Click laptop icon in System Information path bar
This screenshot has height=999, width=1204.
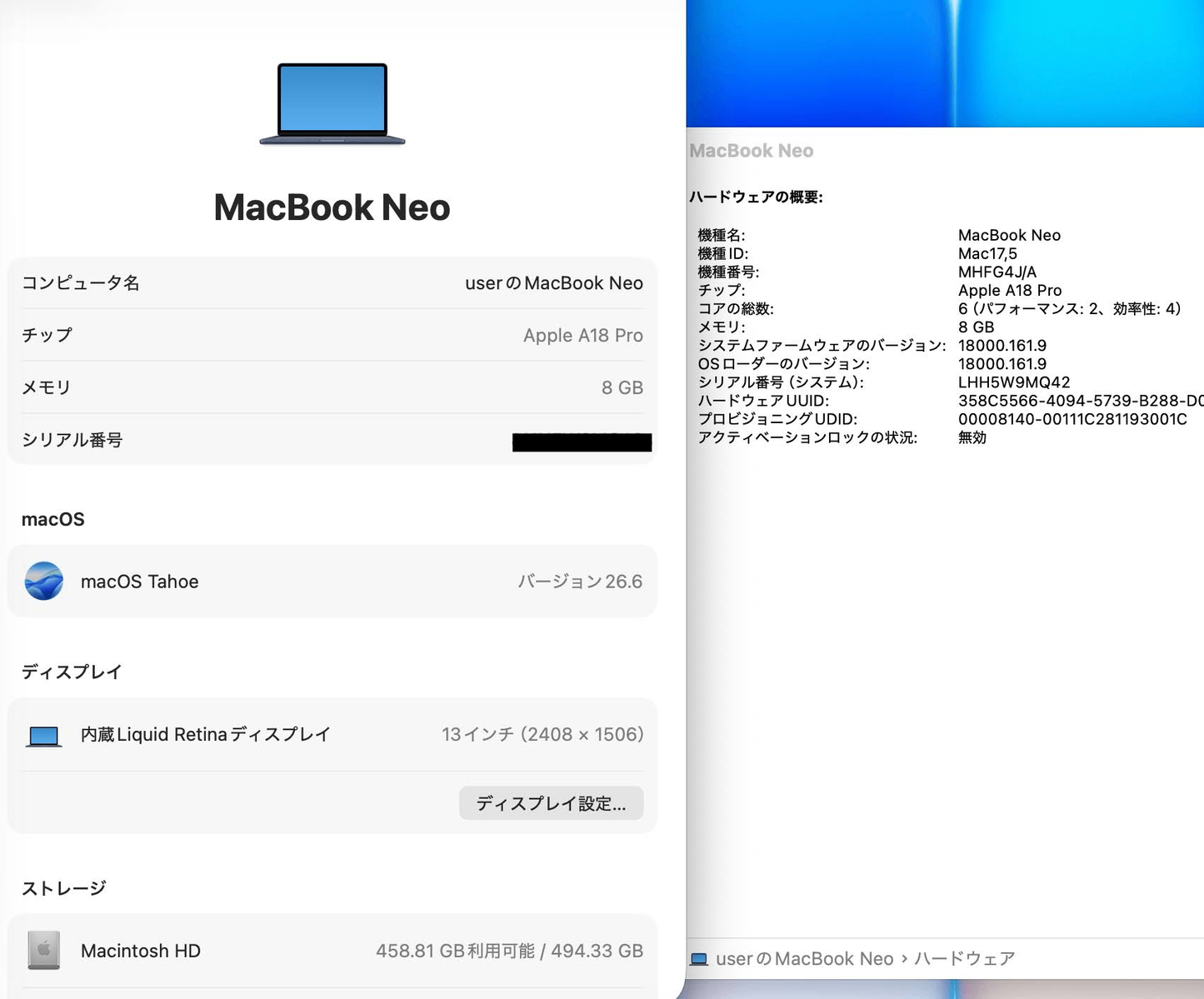(699, 959)
